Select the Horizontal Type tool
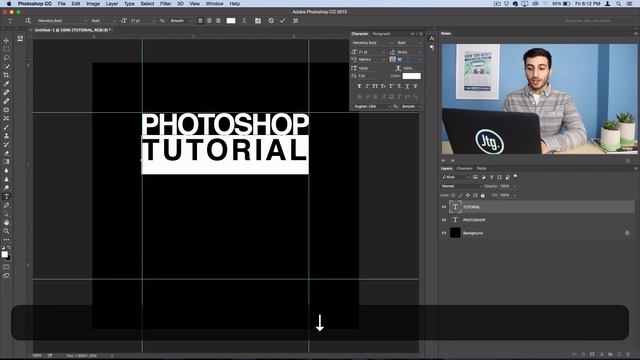This screenshot has width=640, height=360. 6,196
